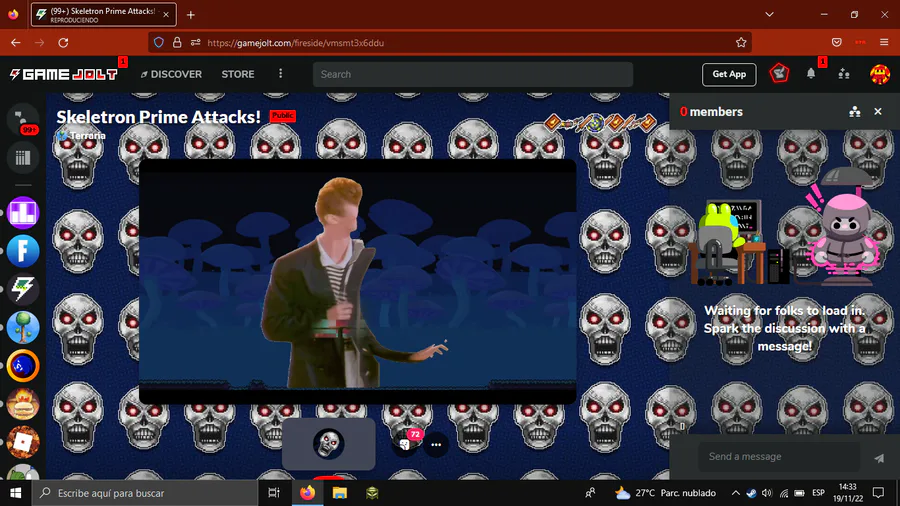
Task: Open the Game Jolt lightning community
Action: (23, 289)
